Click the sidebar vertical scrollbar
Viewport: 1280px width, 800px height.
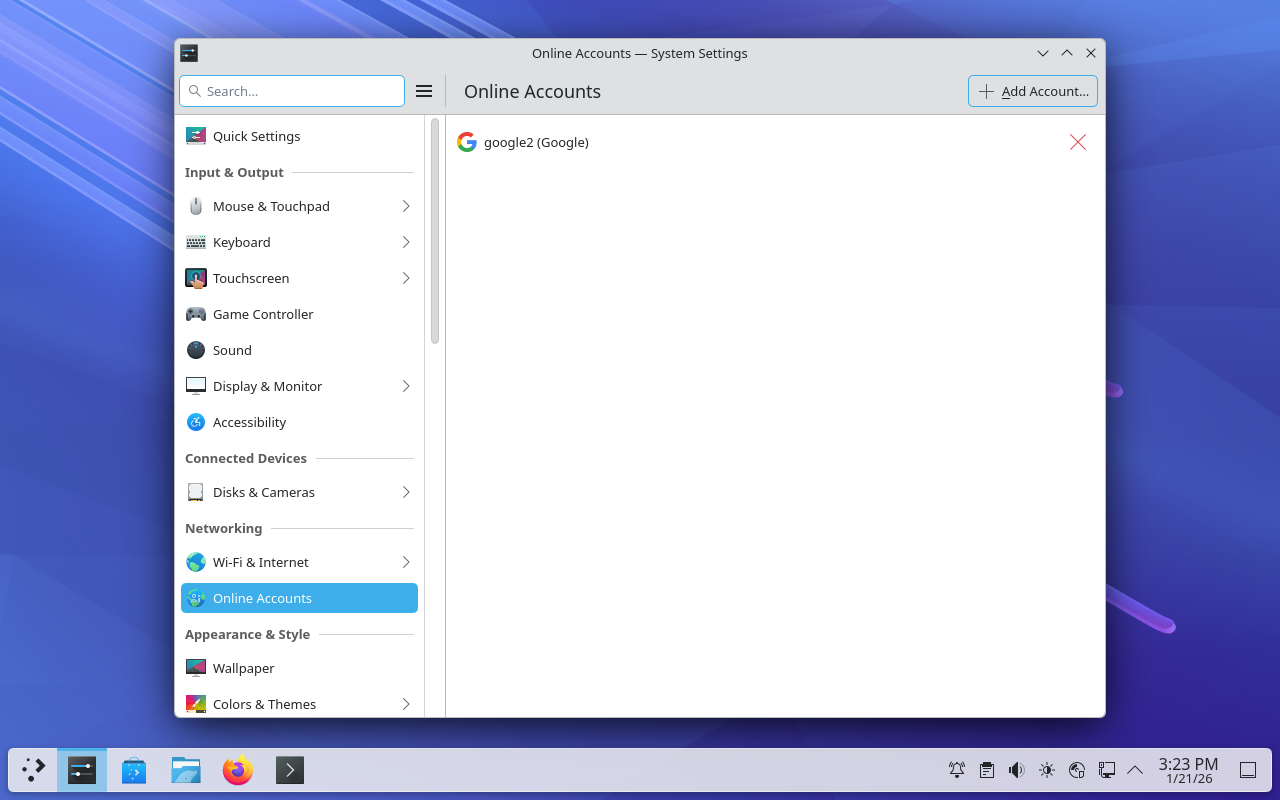[x=435, y=232]
